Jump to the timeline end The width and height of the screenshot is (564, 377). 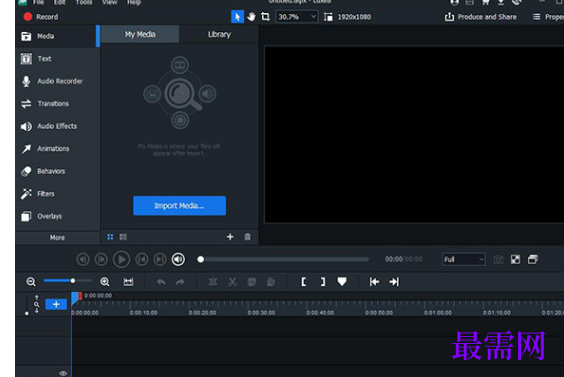point(394,282)
